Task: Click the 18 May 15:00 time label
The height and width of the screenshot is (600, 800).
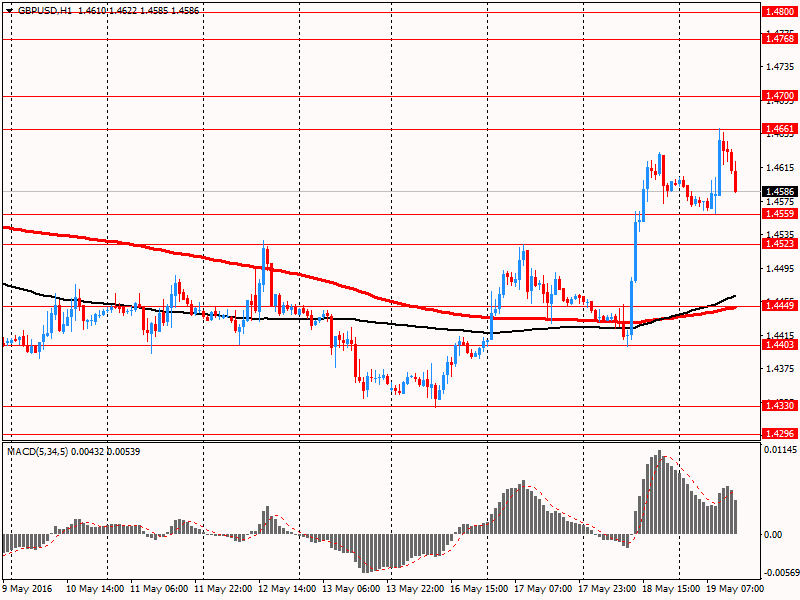Action: [x=671, y=589]
